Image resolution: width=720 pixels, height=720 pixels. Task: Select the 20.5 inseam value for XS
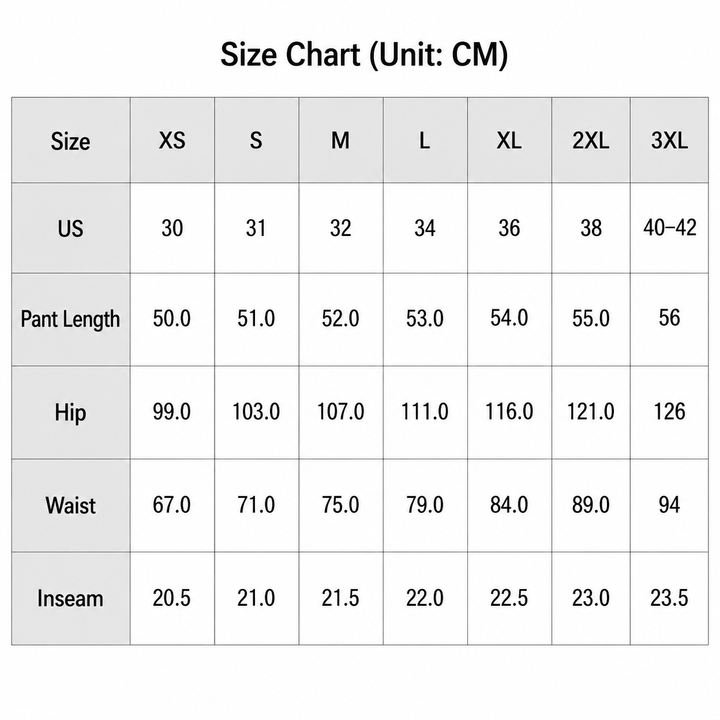(172, 598)
